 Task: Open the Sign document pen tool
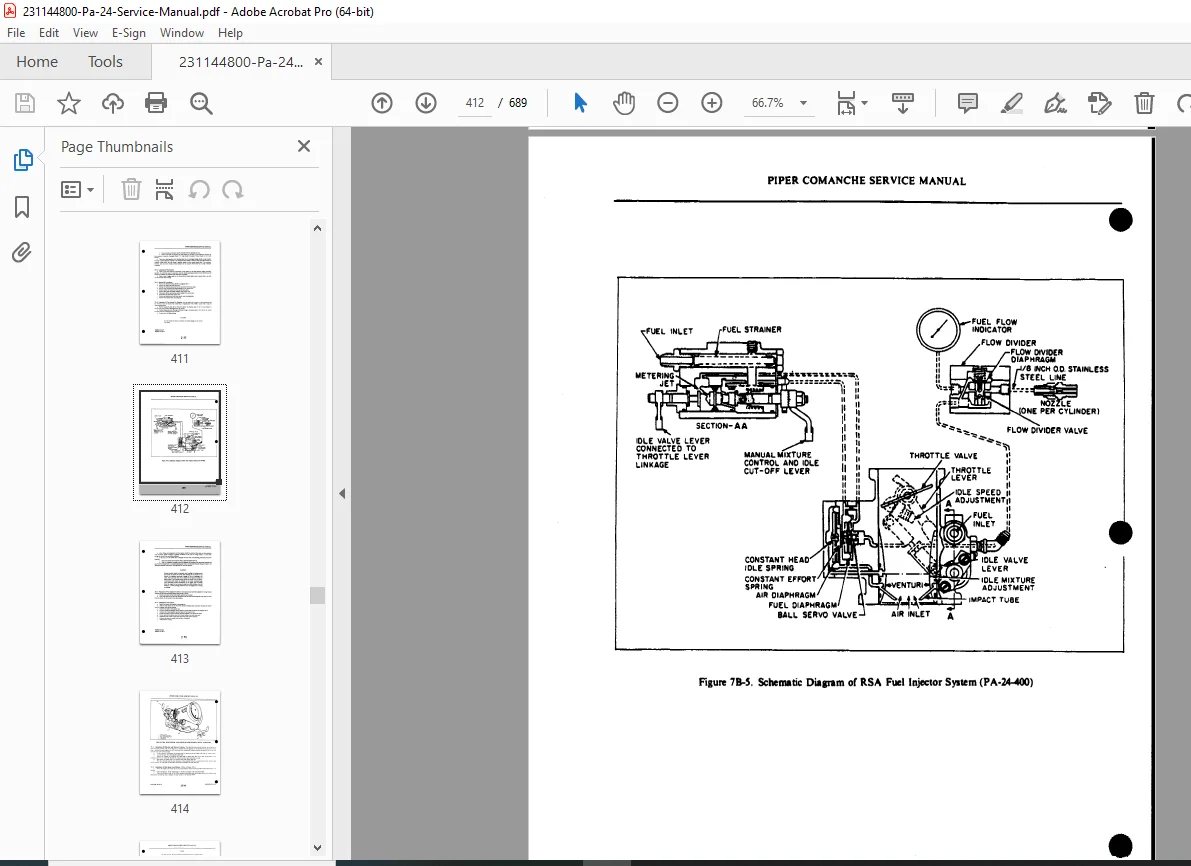[1056, 103]
